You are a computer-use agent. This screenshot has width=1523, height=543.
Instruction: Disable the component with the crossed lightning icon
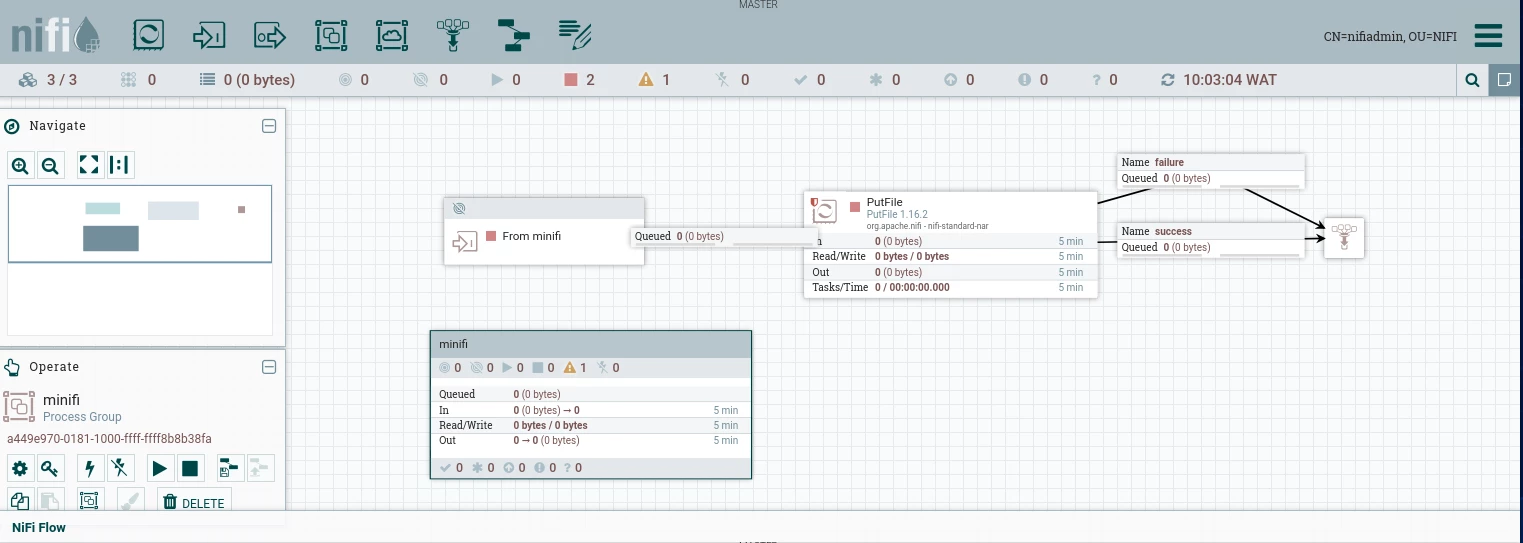click(x=120, y=468)
